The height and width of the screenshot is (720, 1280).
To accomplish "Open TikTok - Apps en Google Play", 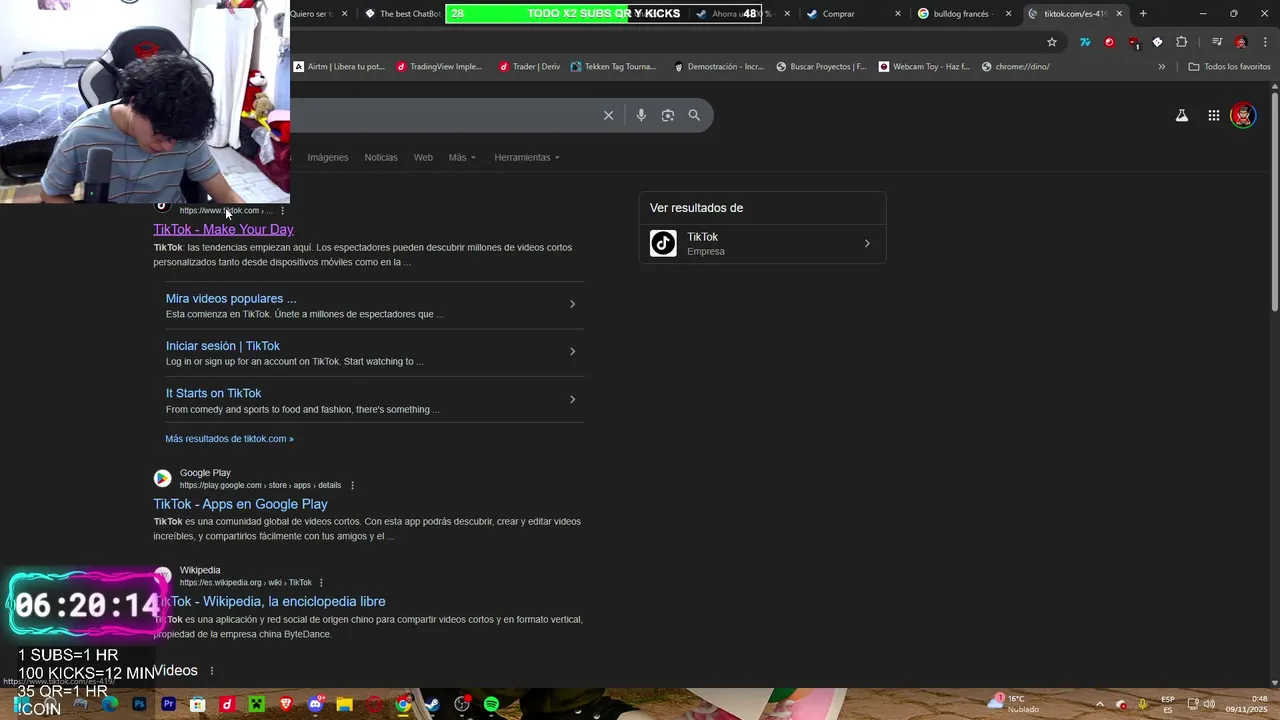I will (240, 505).
